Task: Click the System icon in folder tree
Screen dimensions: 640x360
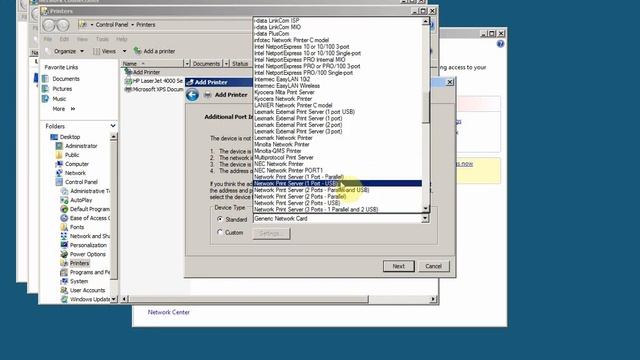Action: pos(64,281)
